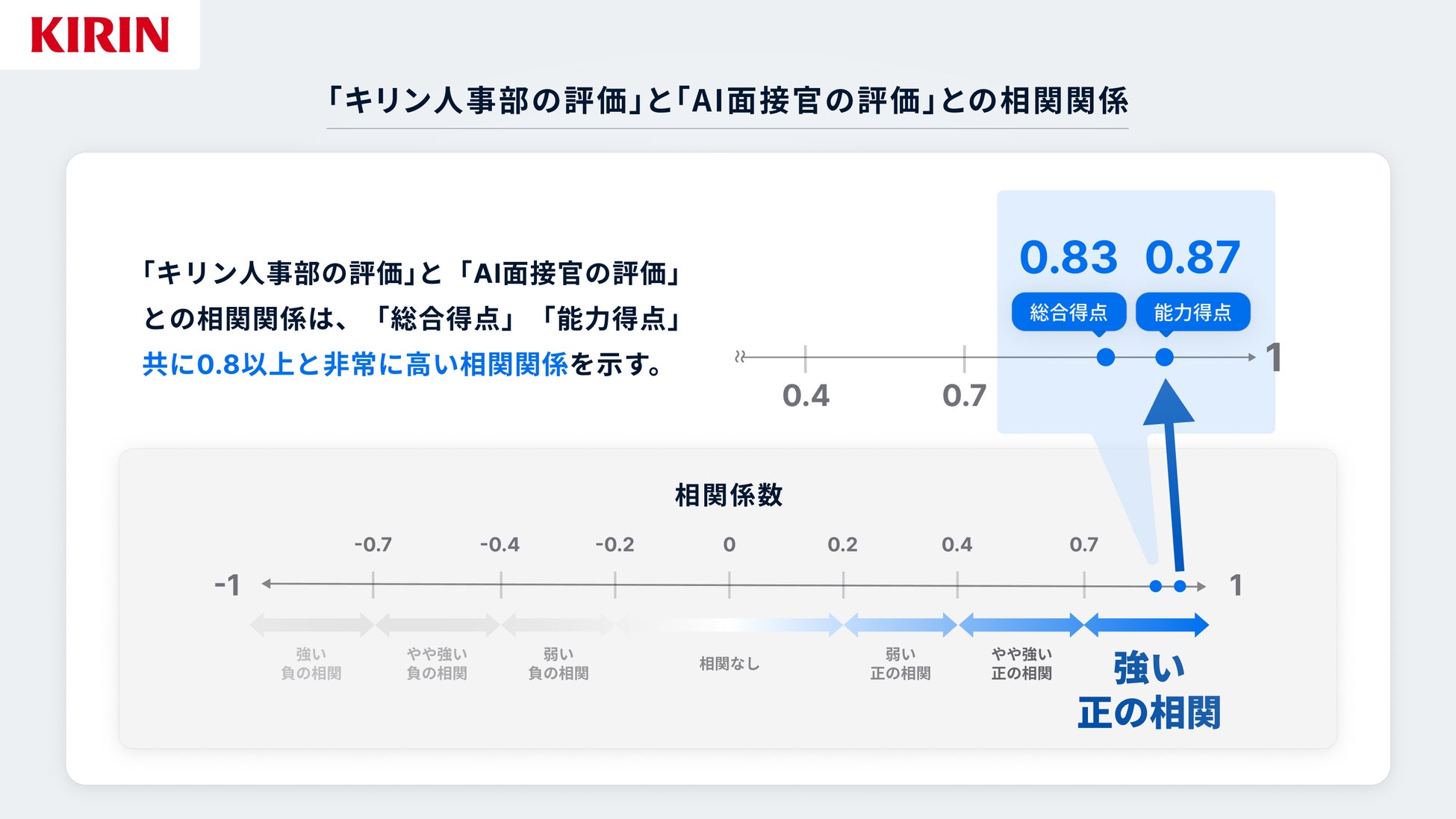Click the wavy axis-break symbol on the zoomed scale
1456x819 pixels.
point(740,357)
